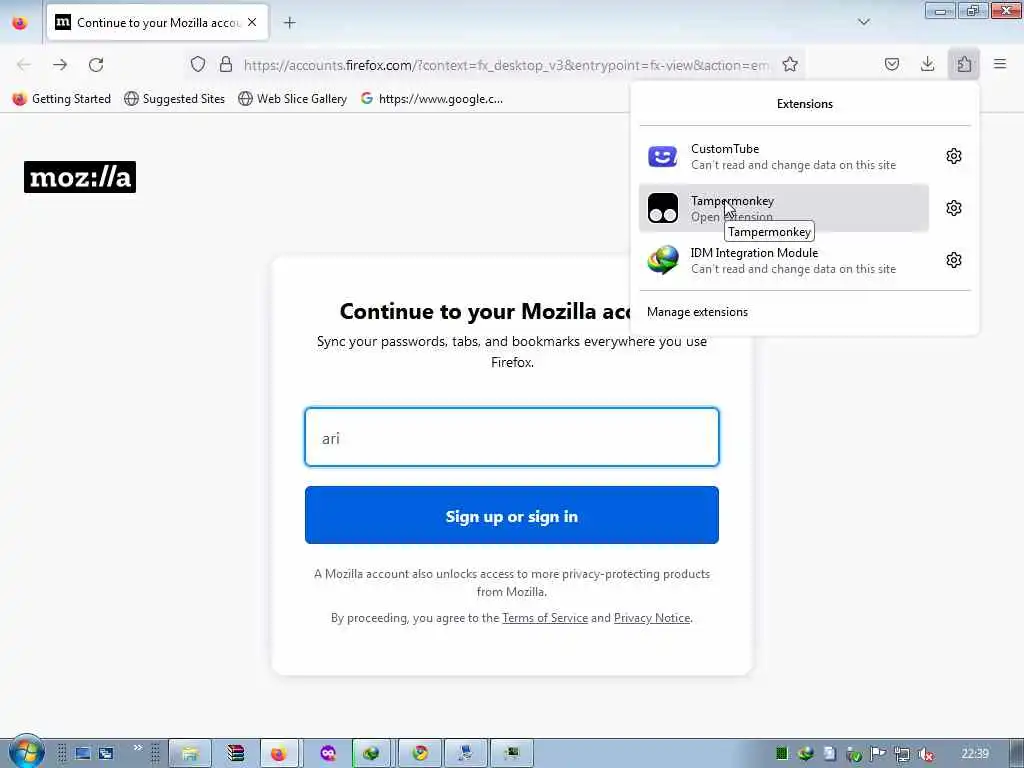This screenshot has width=1024, height=768.
Task: Click the IDM Integration Module entry
Action: 784,260
